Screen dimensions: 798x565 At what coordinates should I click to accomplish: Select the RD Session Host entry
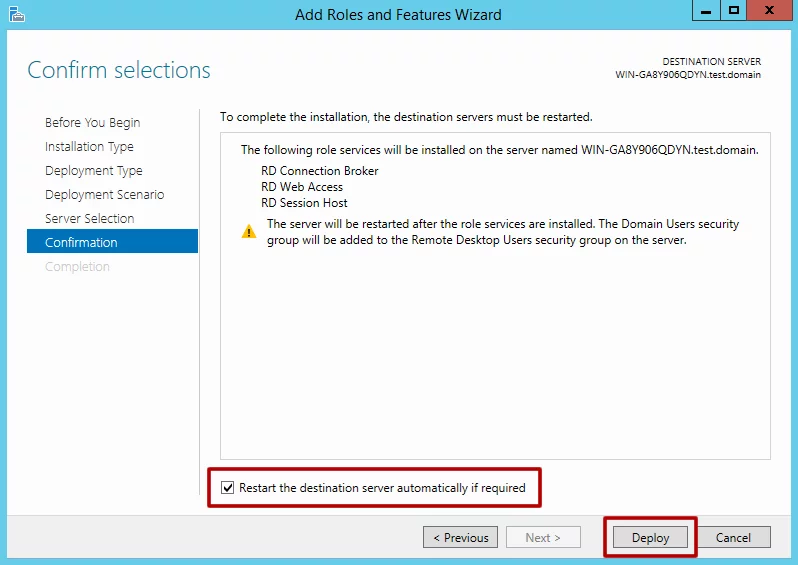point(304,203)
